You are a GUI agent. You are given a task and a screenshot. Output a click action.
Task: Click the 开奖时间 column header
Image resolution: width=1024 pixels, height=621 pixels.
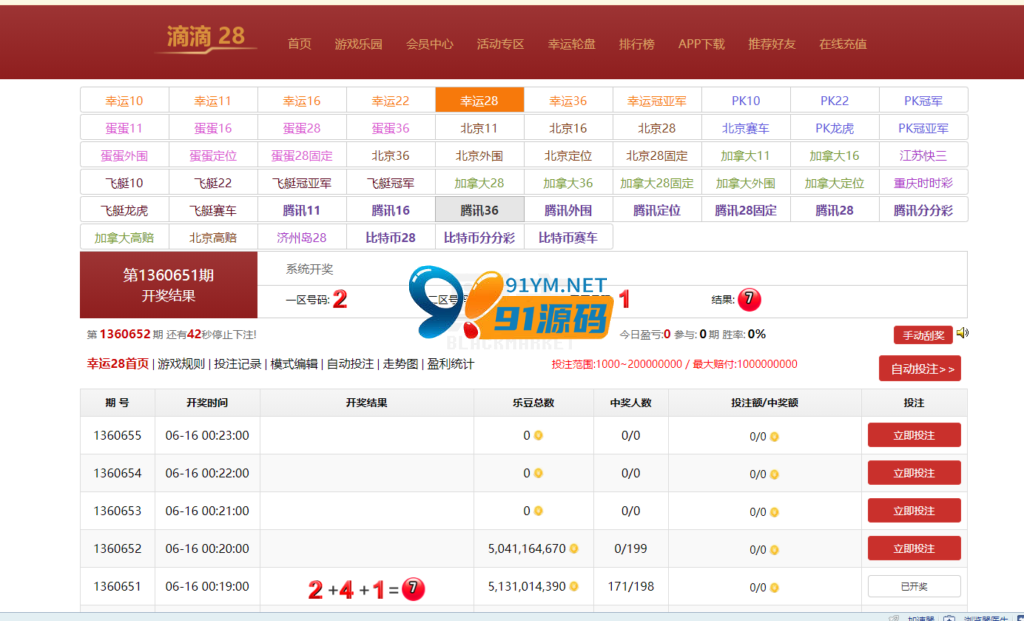(207, 403)
